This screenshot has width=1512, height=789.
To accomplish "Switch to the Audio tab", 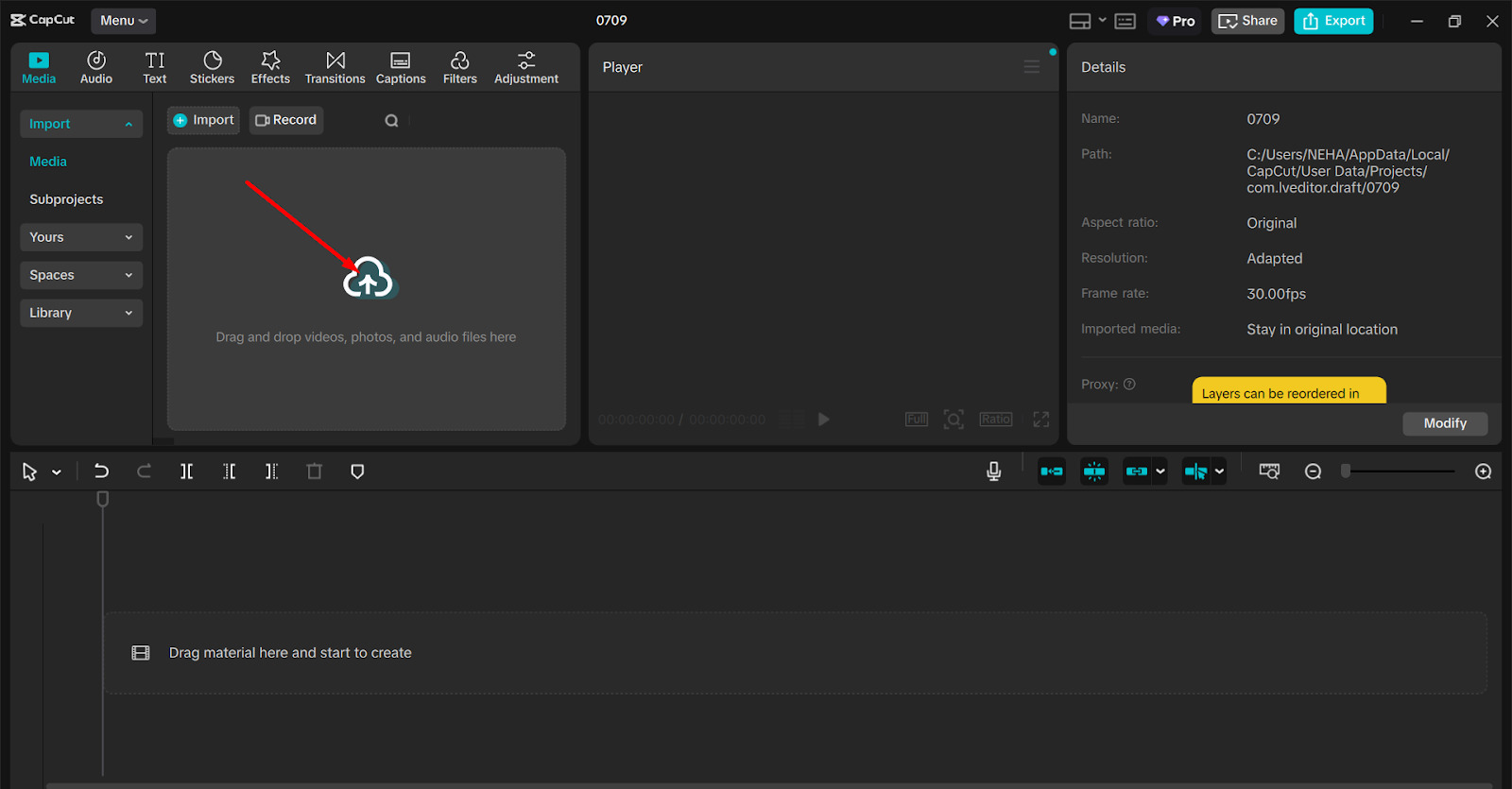I will [96, 67].
